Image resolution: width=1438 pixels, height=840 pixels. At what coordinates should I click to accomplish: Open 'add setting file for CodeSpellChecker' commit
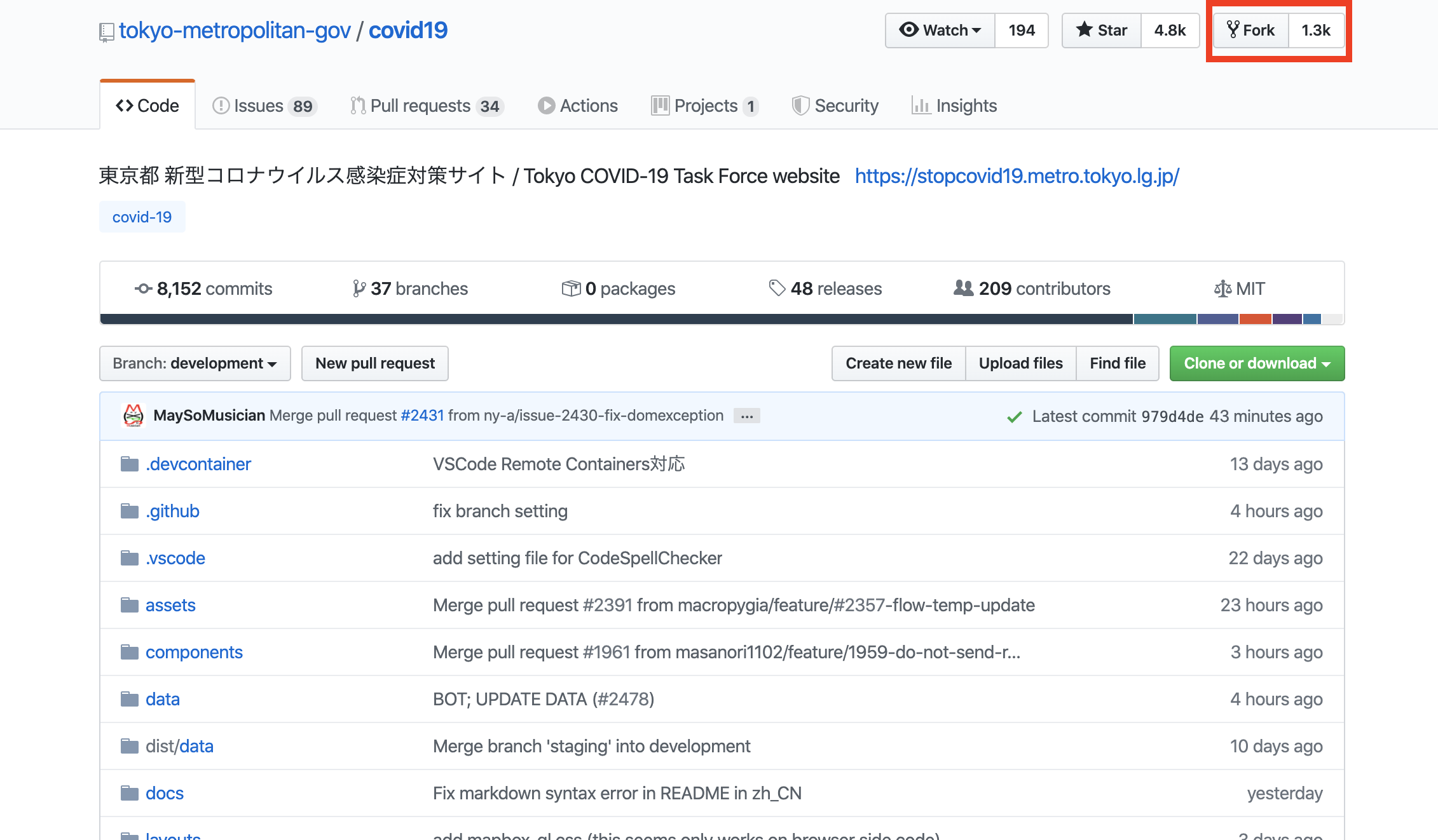pyautogui.click(x=577, y=558)
